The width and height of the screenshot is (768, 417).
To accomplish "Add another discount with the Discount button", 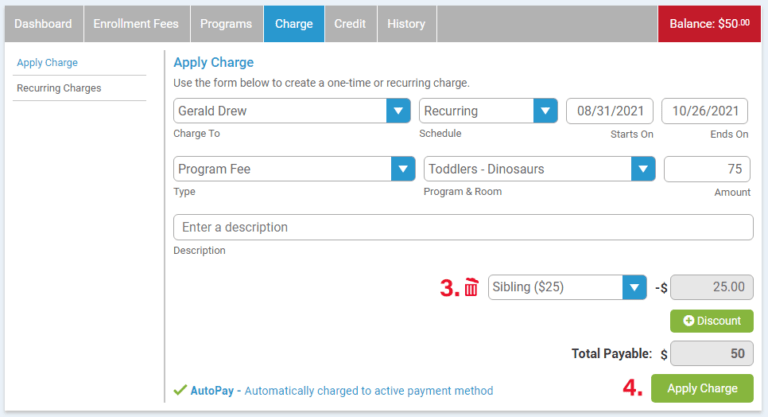I will point(712,321).
